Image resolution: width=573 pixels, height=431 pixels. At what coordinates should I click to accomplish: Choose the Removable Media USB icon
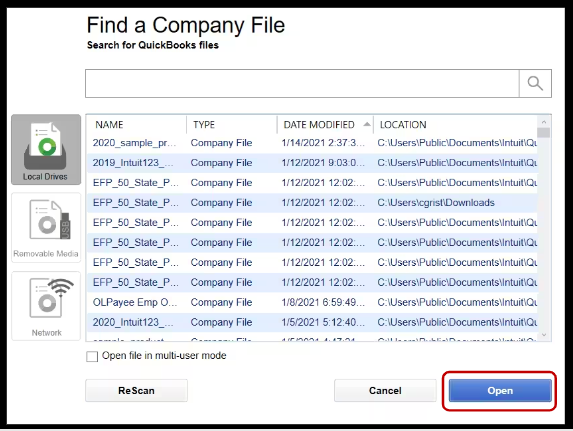46,227
